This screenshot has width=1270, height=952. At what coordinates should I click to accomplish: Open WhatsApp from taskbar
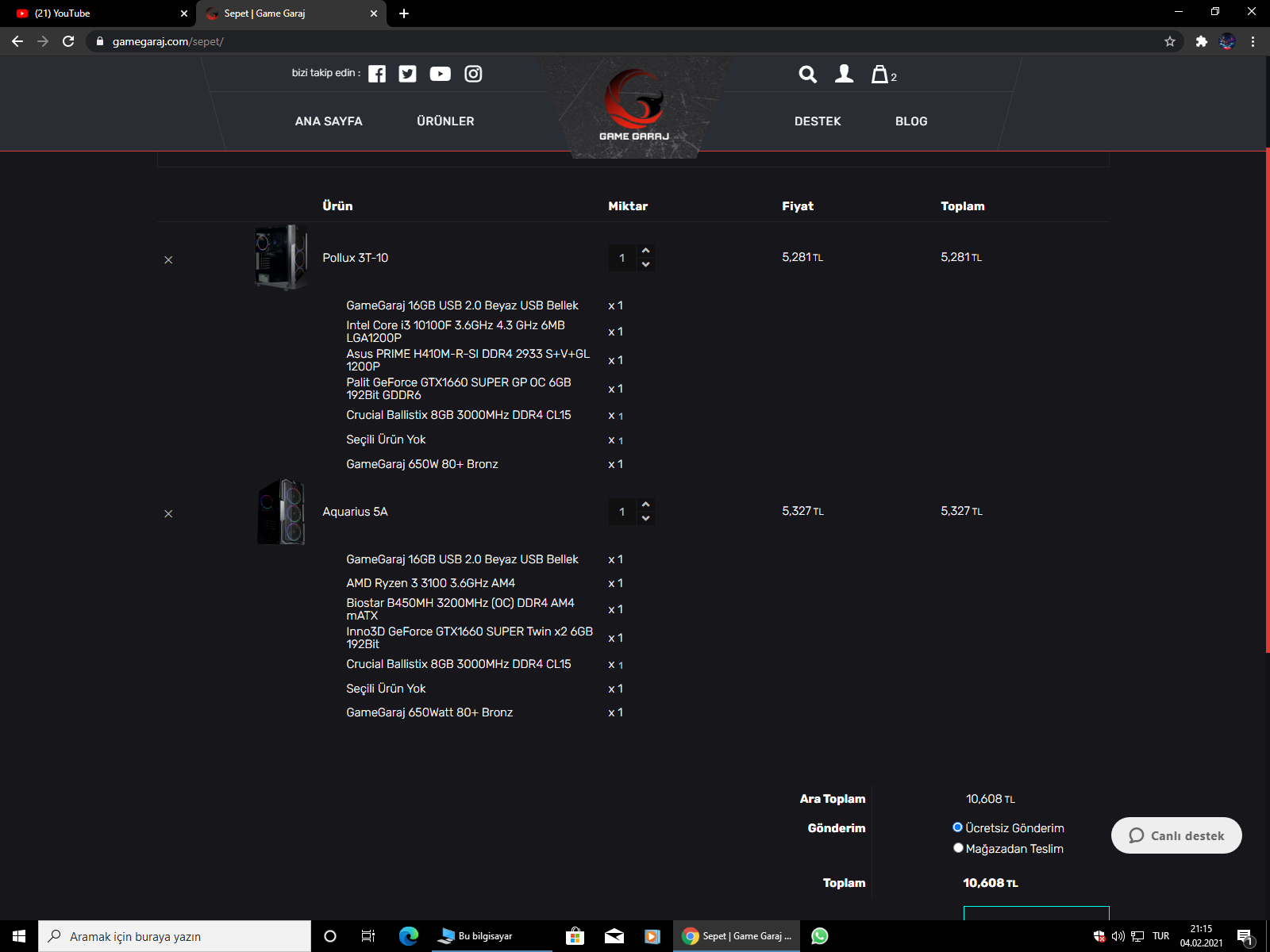coord(820,936)
